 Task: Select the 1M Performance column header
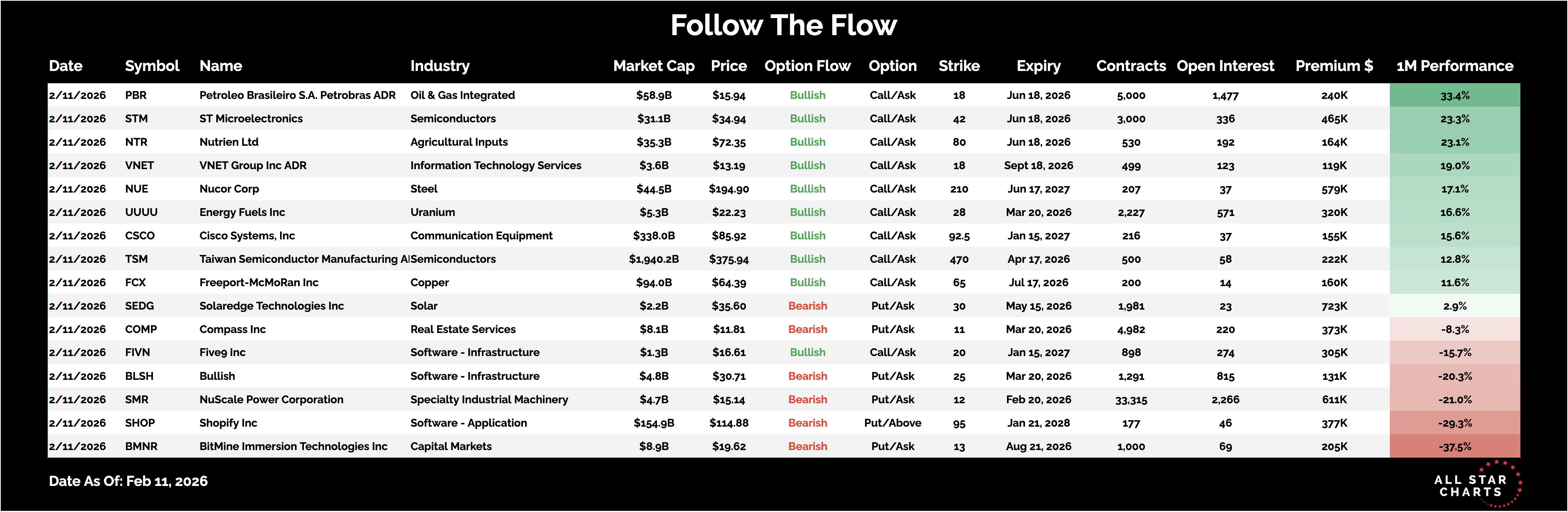(1454, 66)
